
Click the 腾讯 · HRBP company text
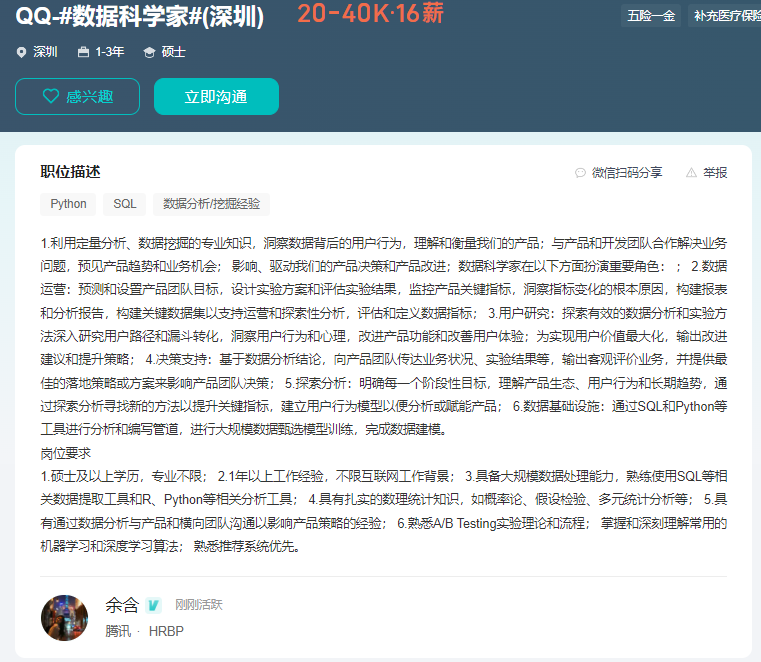(x=145, y=631)
